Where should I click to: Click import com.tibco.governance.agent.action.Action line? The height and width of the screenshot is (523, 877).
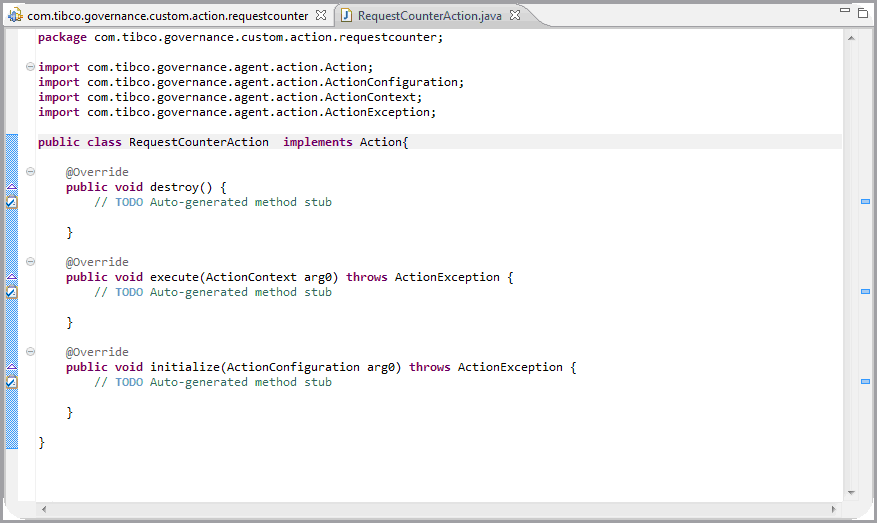(206, 67)
